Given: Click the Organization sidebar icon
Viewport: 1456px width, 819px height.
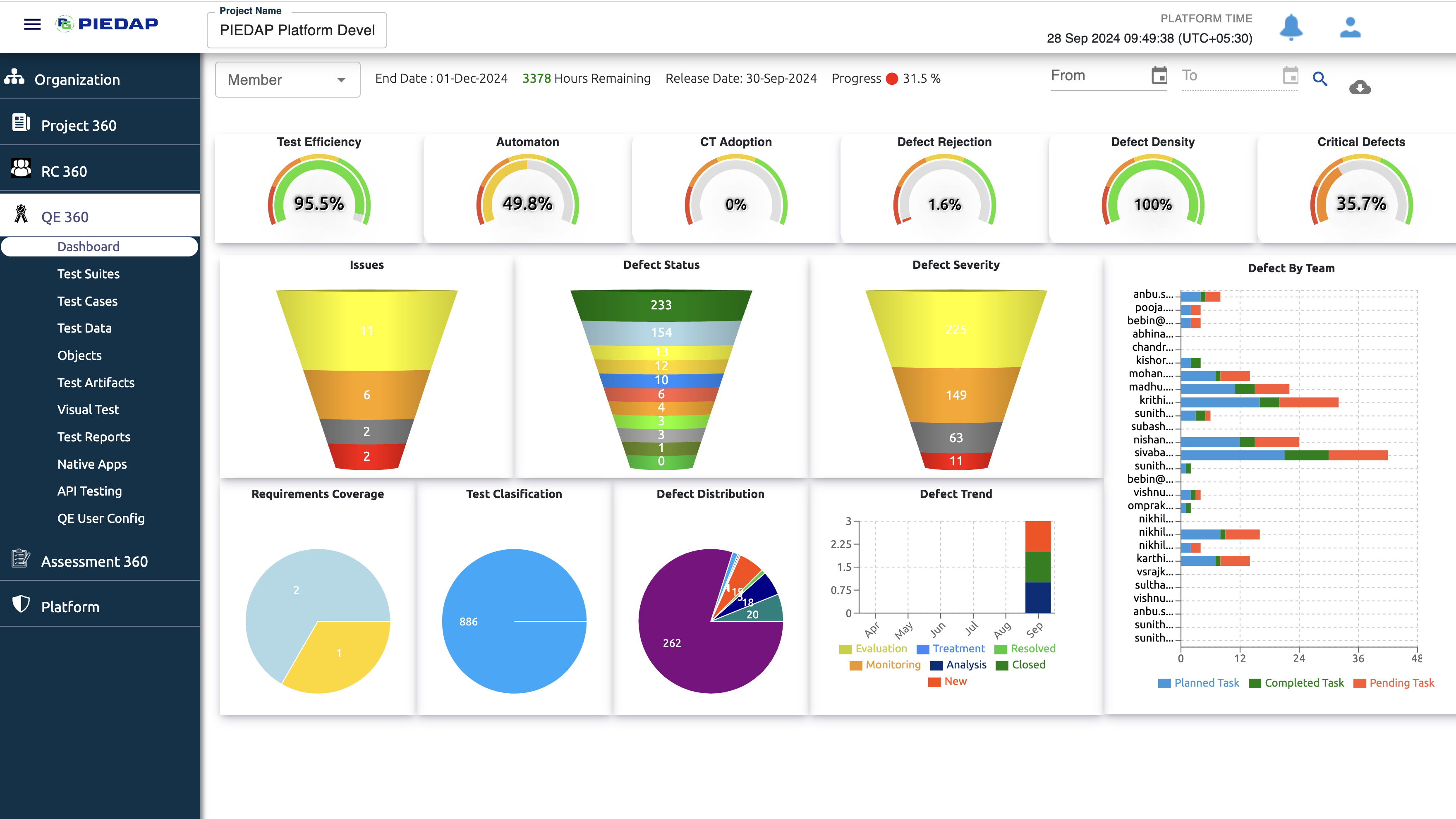Looking at the screenshot, I should click(x=14, y=77).
